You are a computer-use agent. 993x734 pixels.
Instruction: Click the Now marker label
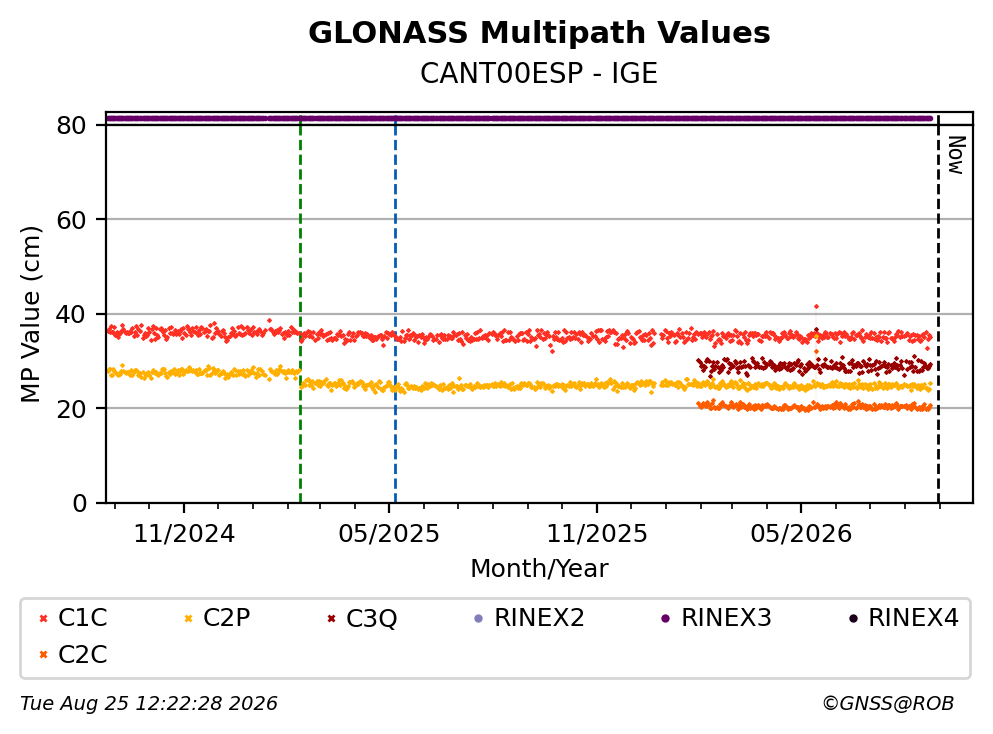[956, 155]
